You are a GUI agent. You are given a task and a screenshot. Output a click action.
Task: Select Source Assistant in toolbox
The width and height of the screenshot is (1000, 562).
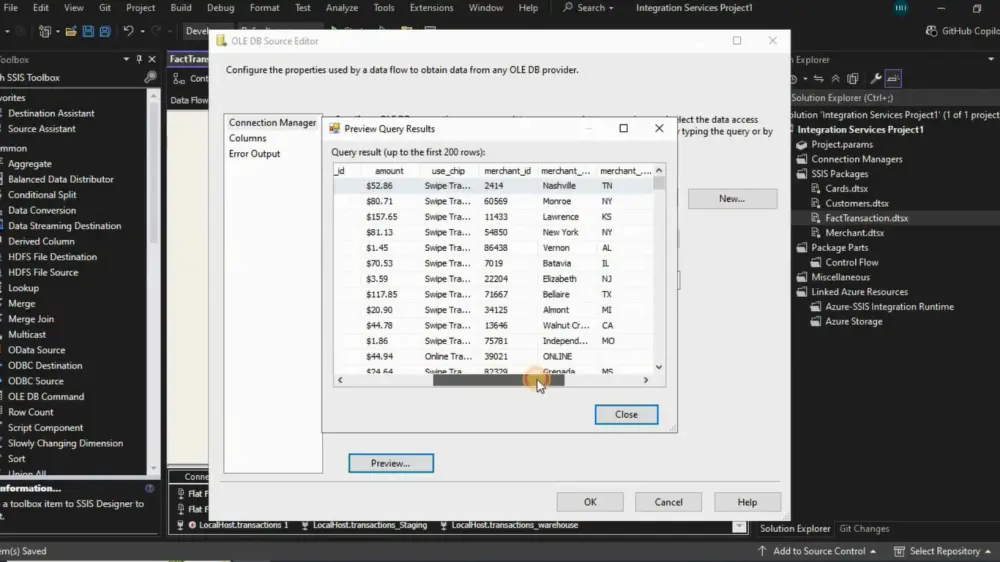click(x=41, y=129)
